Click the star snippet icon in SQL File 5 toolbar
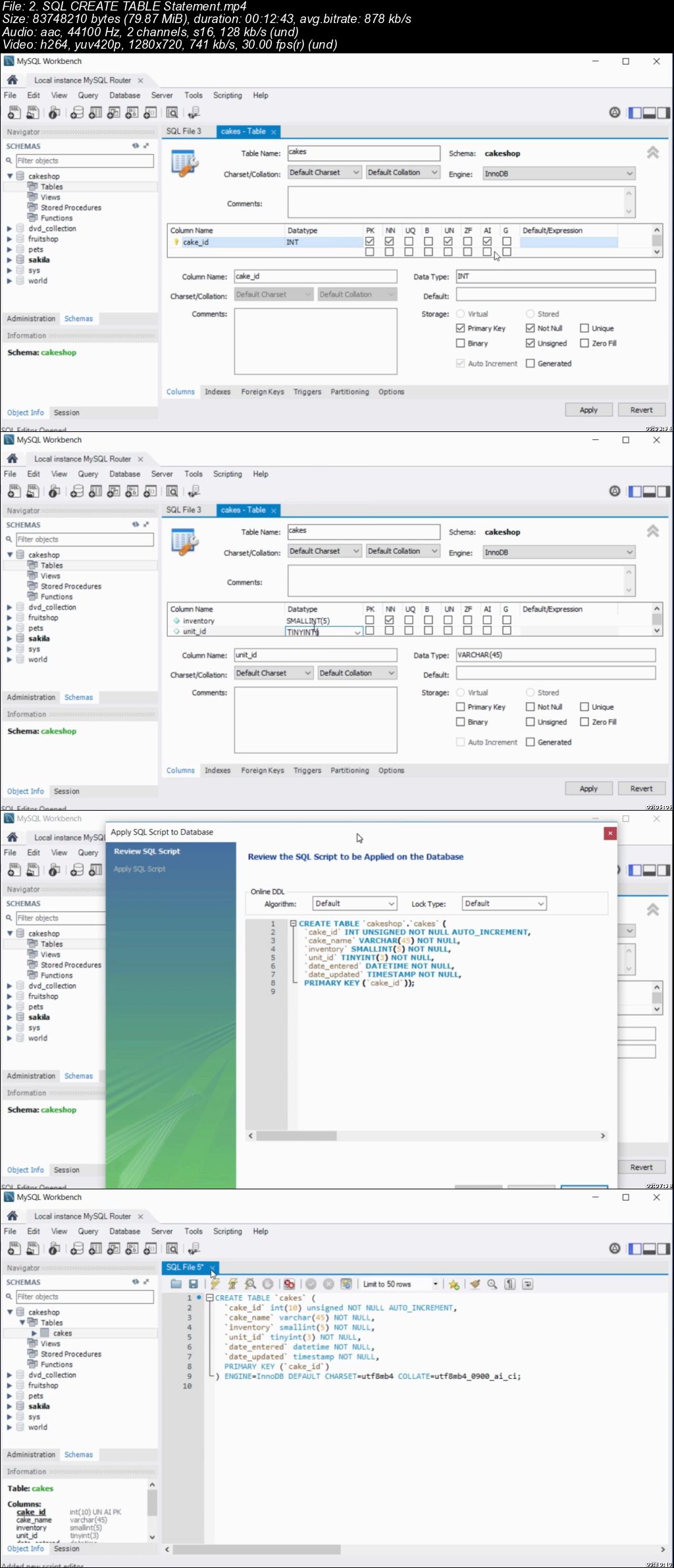The height and width of the screenshot is (1568, 674). (x=454, y=1284)
